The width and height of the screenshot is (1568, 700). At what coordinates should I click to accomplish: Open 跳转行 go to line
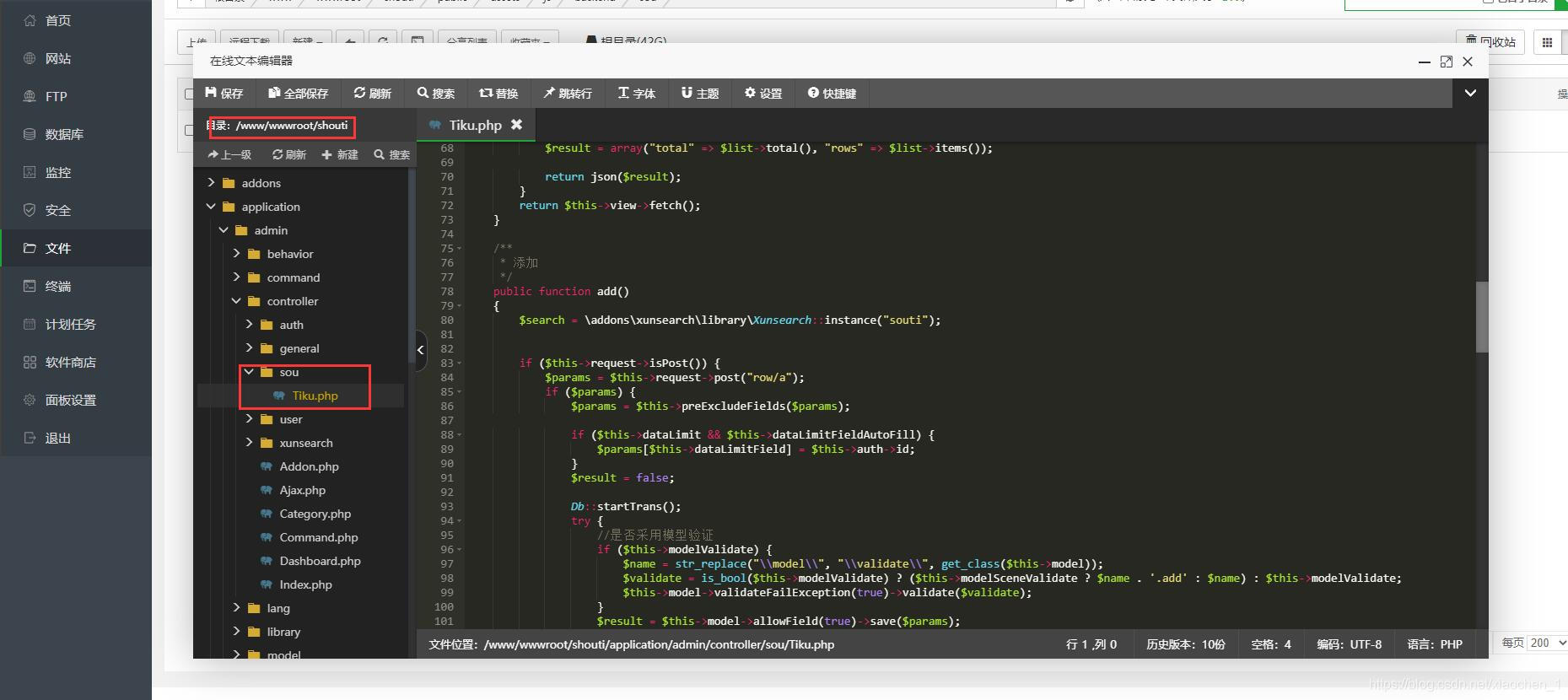tap(568, 93)
